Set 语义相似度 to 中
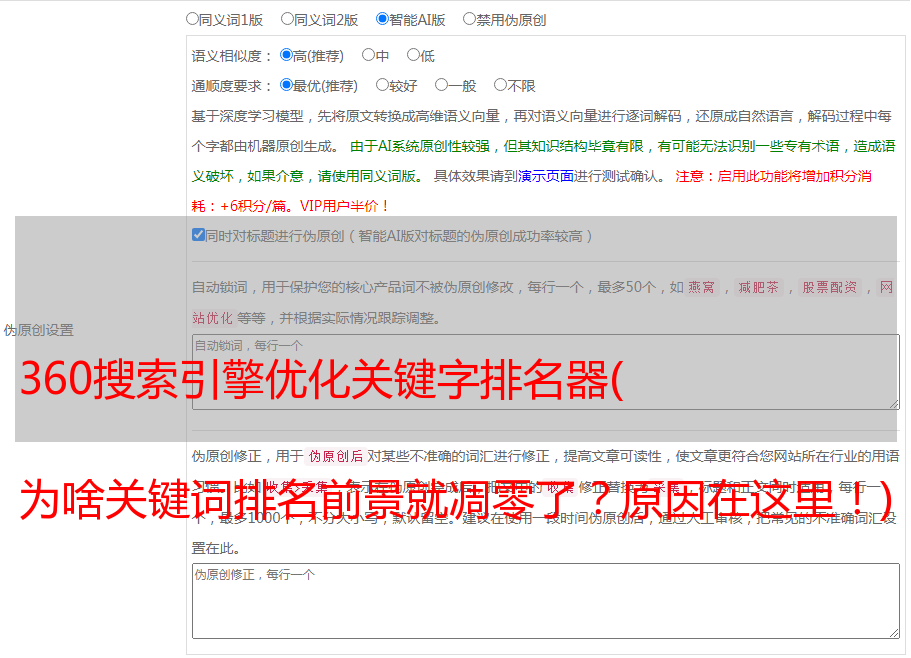 coord(368,55)
